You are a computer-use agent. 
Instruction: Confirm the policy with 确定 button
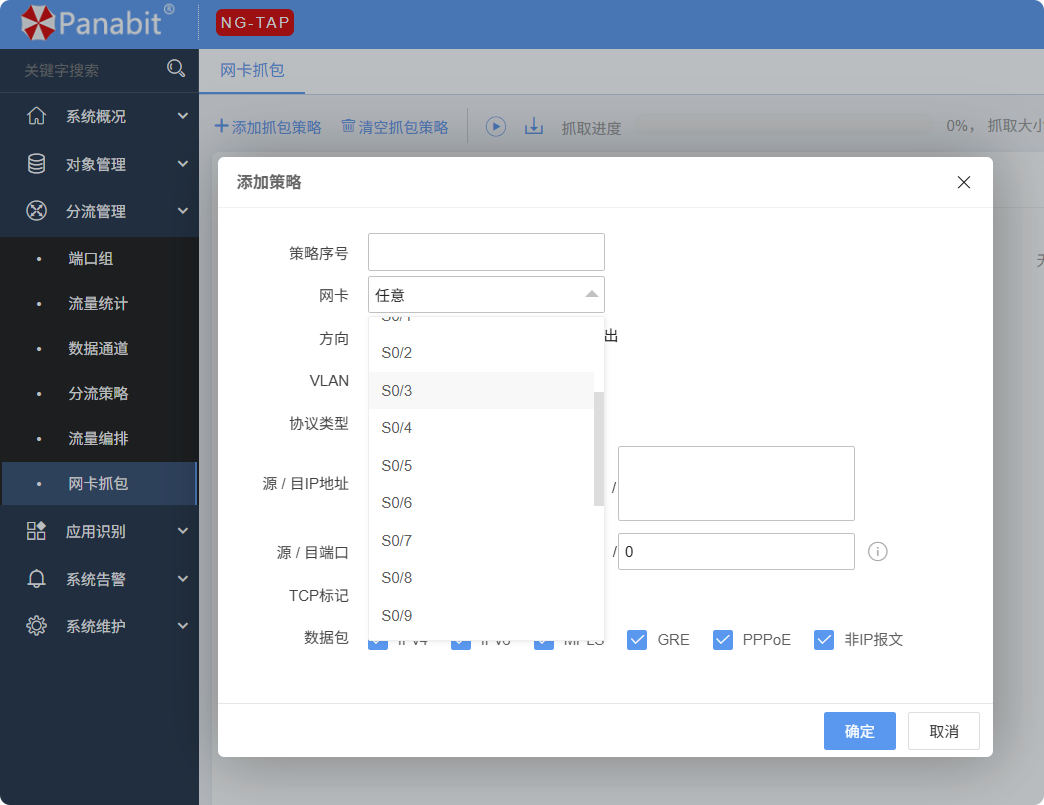point(859,731)
